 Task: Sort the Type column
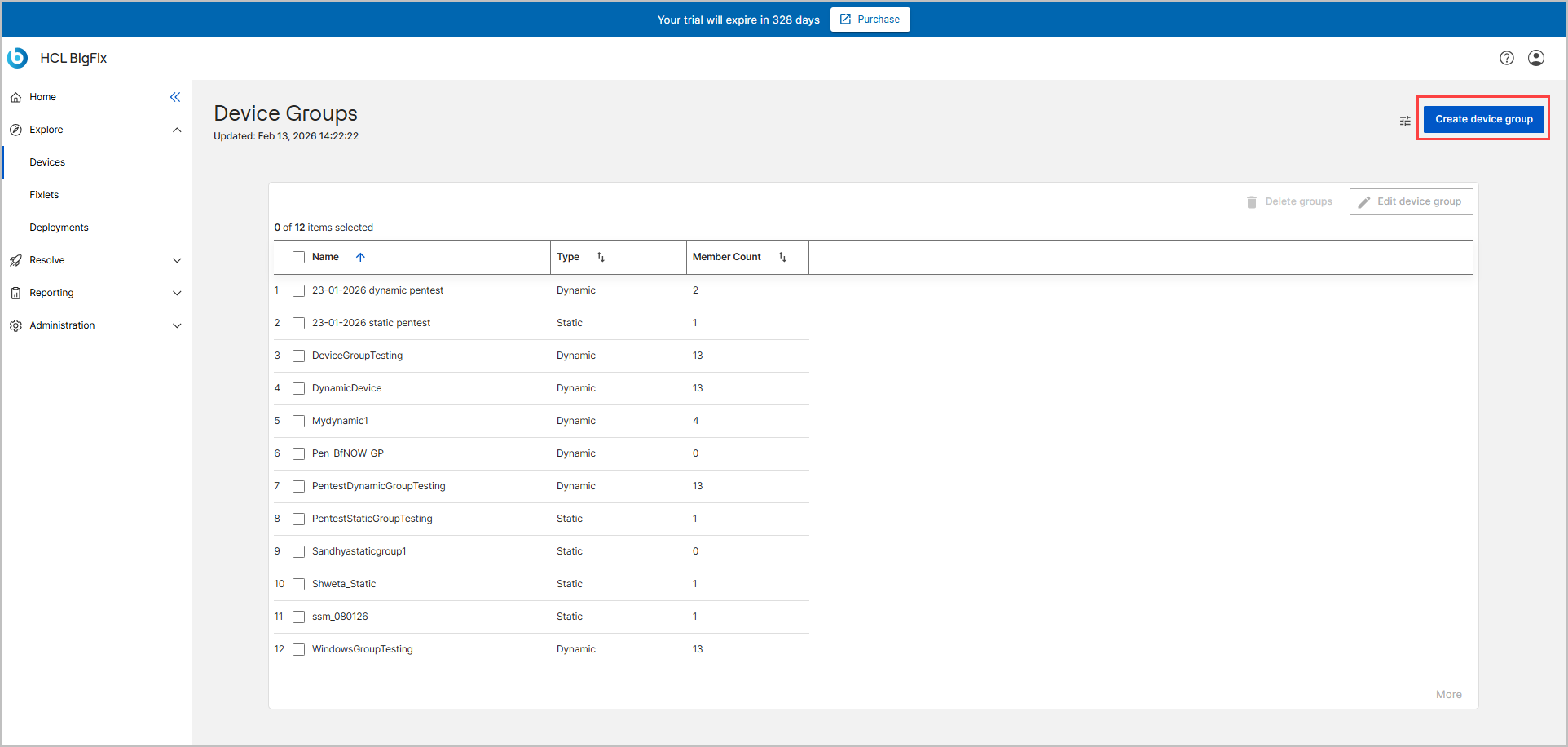pyautogui.click(x=601, y=257)
